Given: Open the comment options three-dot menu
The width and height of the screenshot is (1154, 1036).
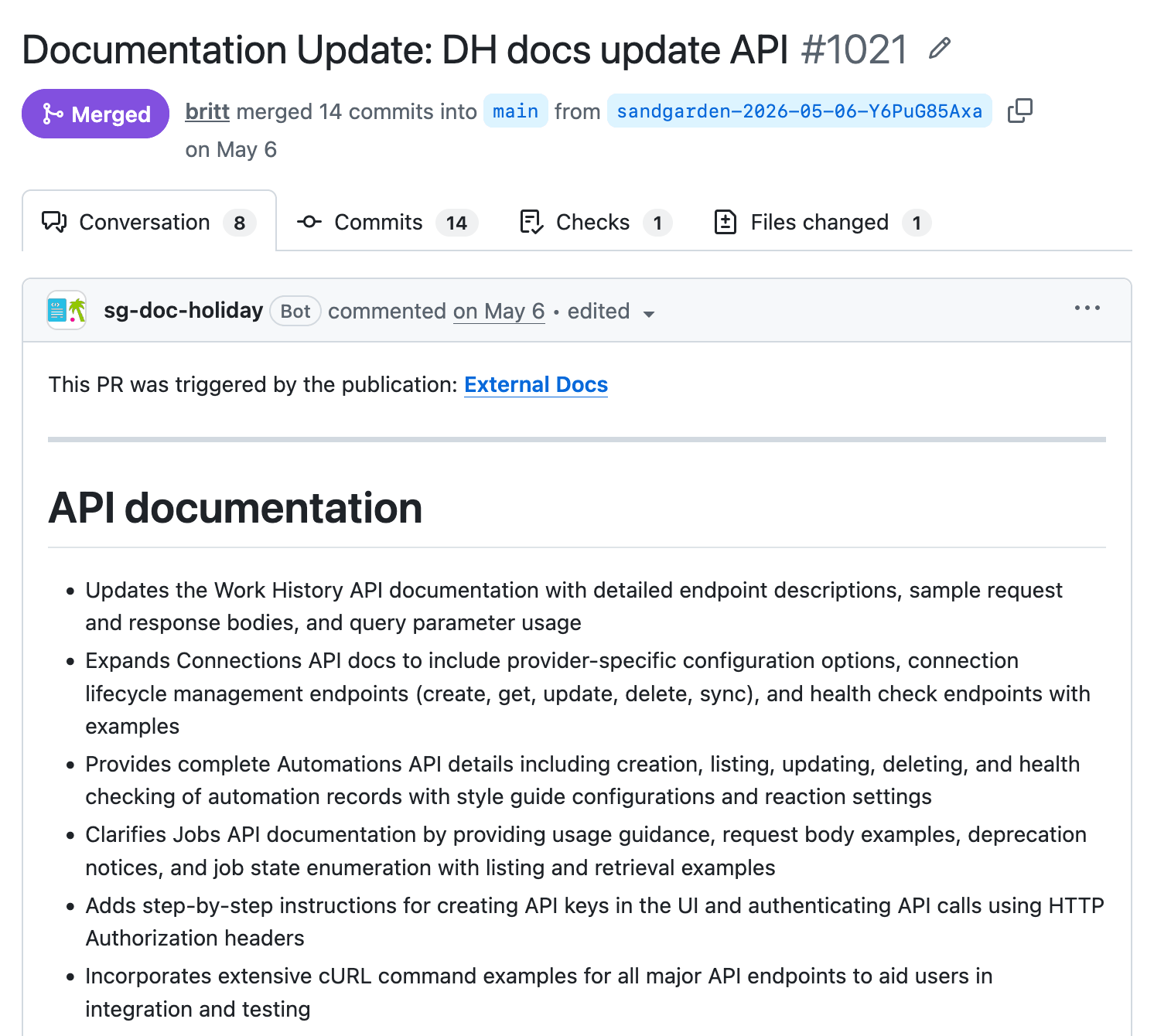Looking at the screenshot, I should tap(1087, 308).
